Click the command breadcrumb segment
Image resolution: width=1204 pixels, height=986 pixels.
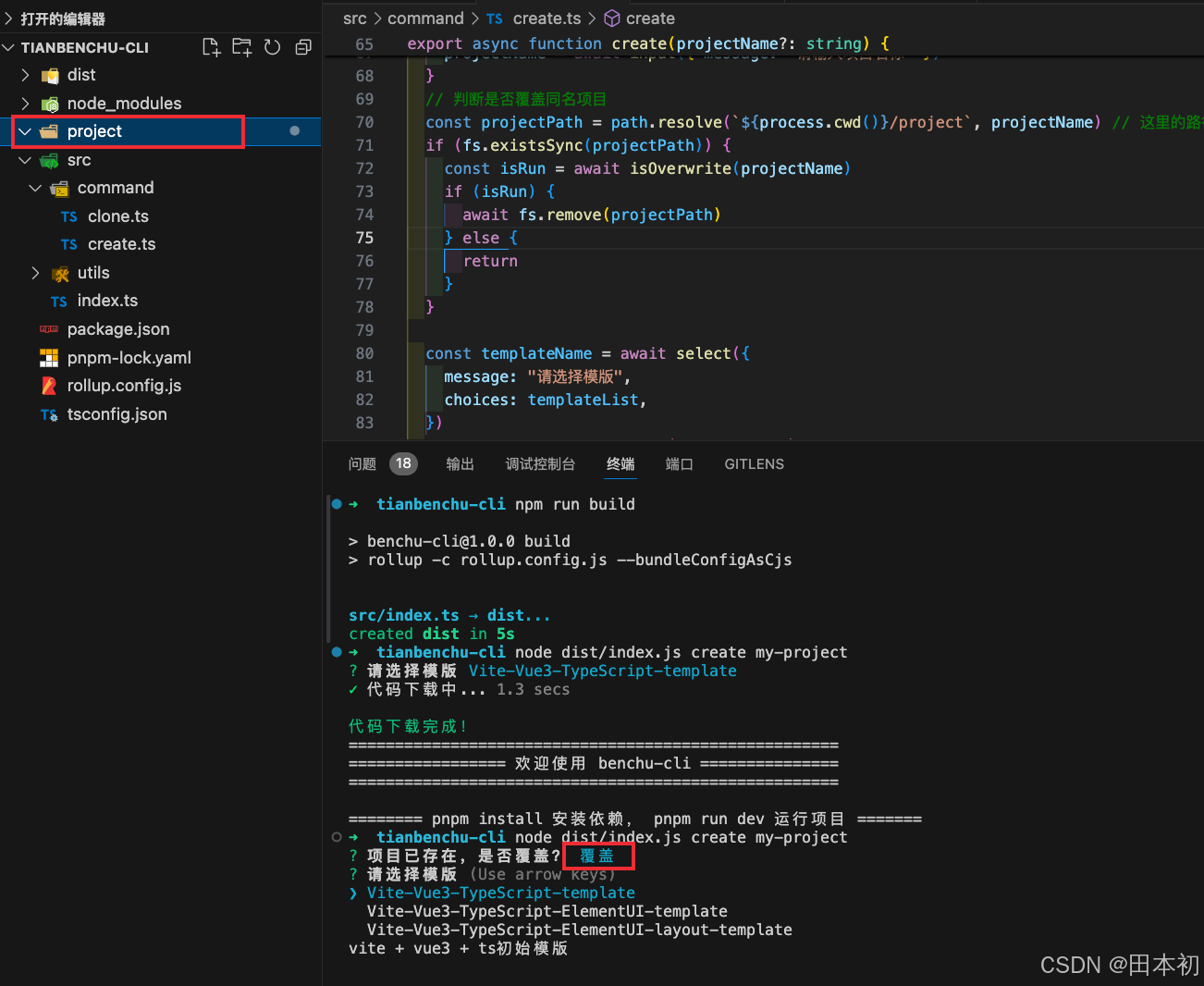coord(425,18)
